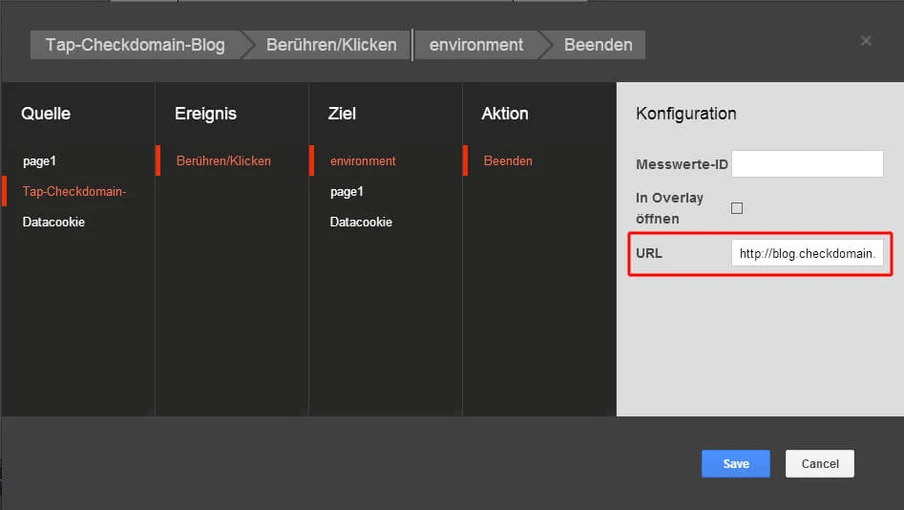Close the event dialog with X
The width and height of the screenshot is (904, 510).
click(866, 41)
